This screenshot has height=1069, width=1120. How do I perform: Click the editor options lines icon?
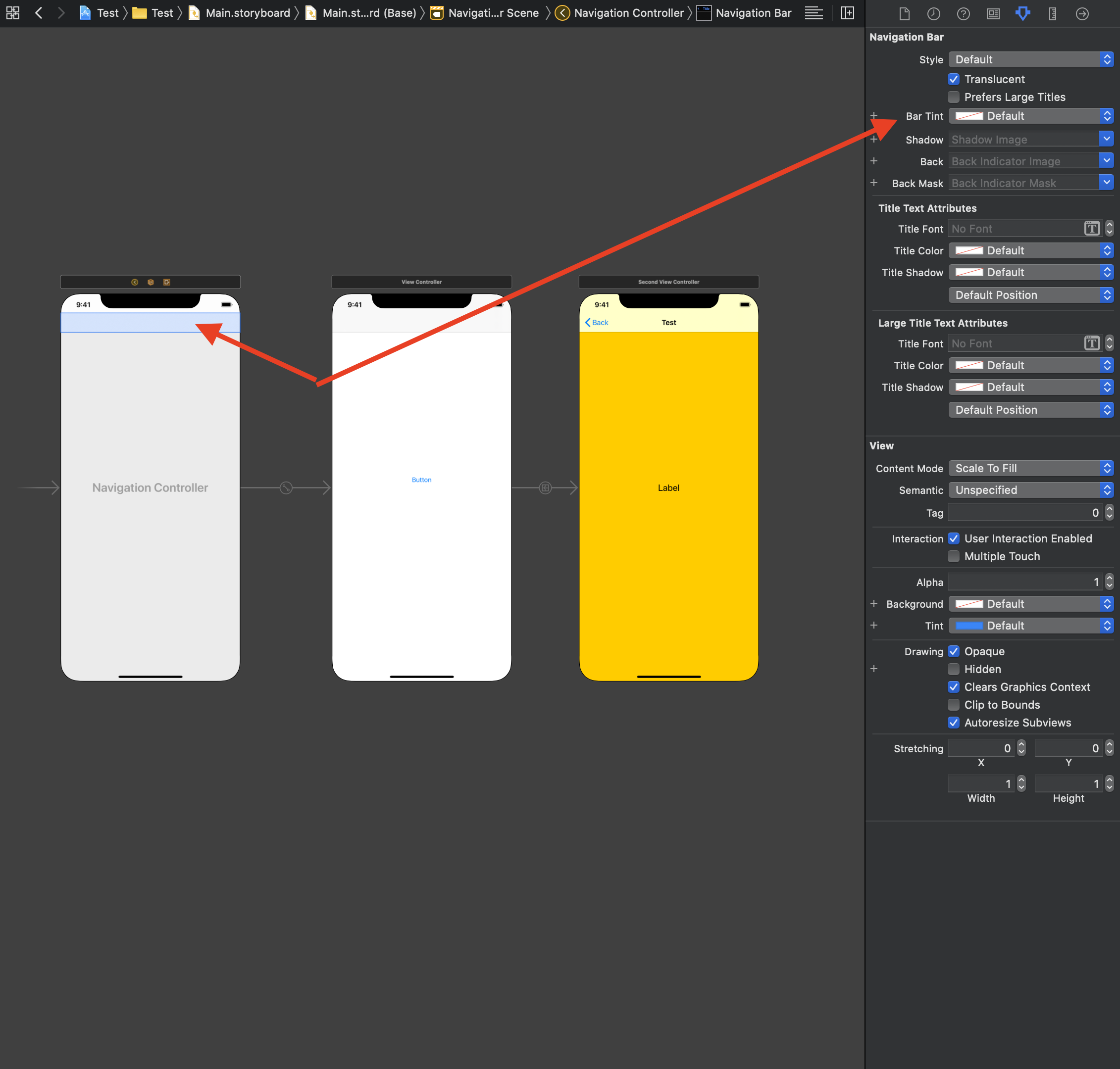coord(814,12)
